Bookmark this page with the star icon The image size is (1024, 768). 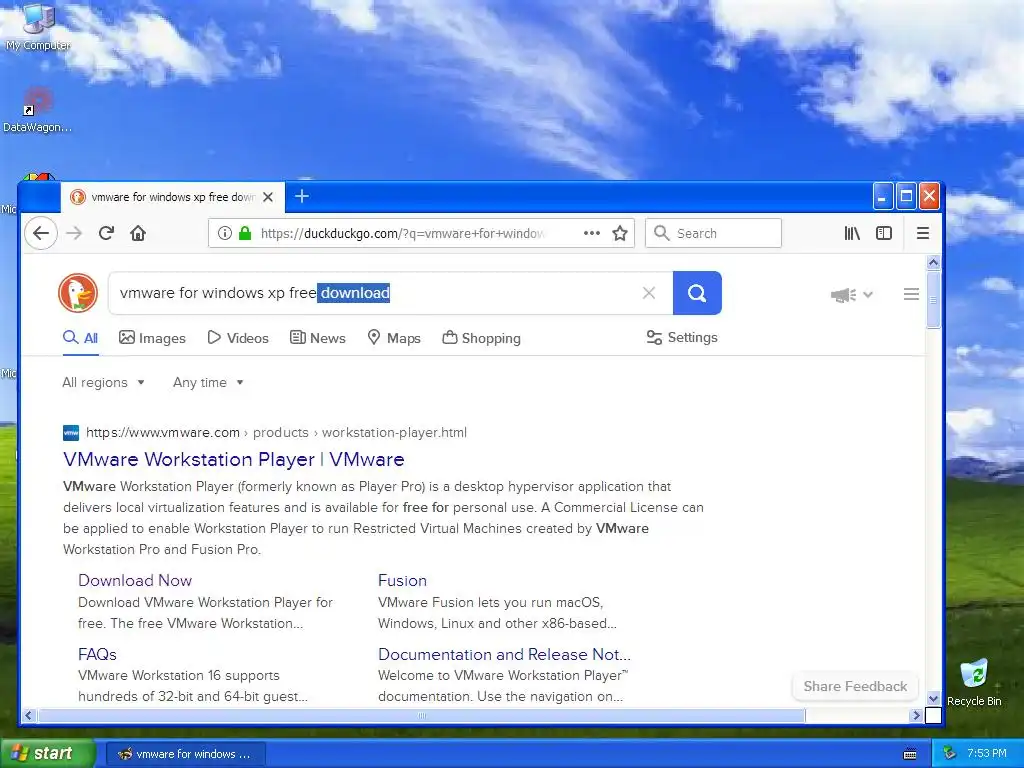pyautogui.click(x=620, y=233)
